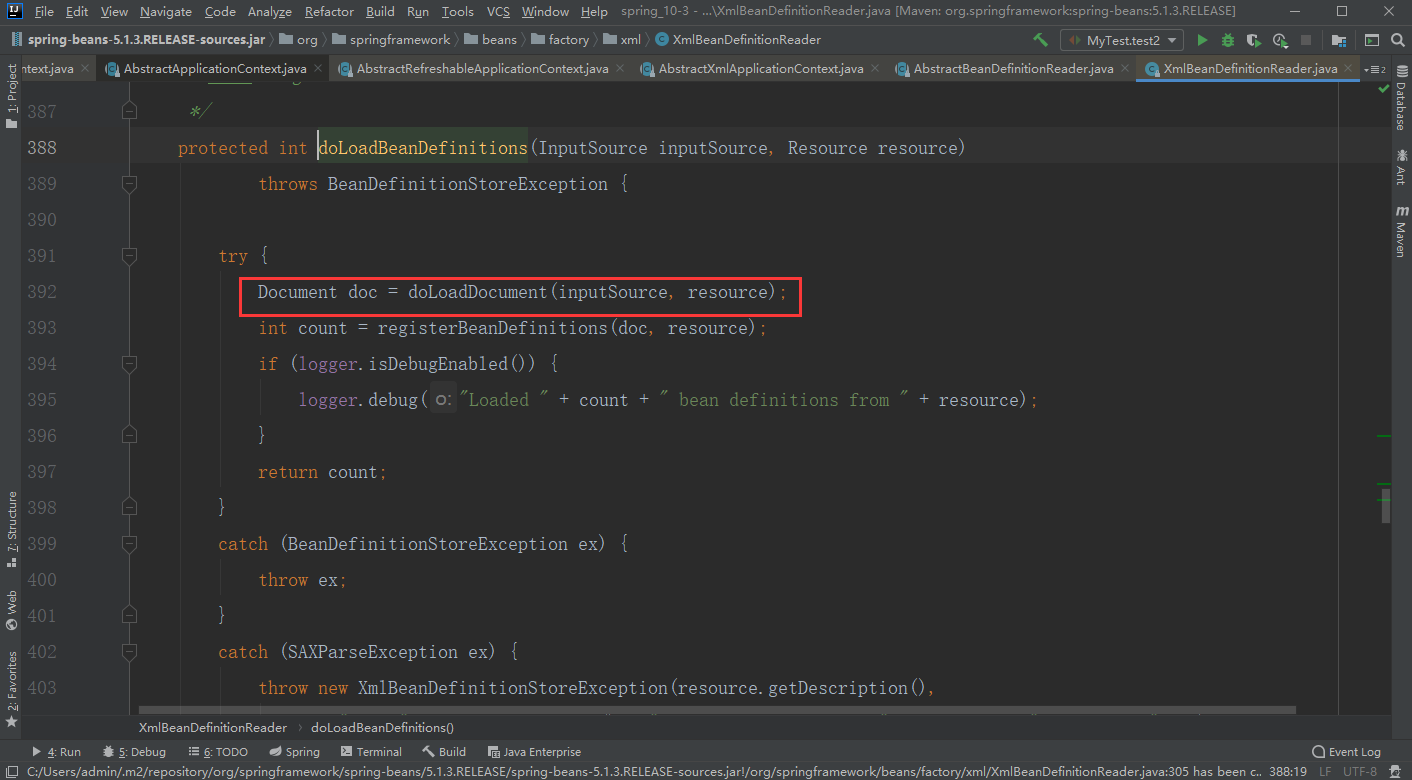1412x780 pixels.
Task: Click spring-beans-5.1.3.RELEASE-sources.jar breadcrumb
Action: (140, 40)
